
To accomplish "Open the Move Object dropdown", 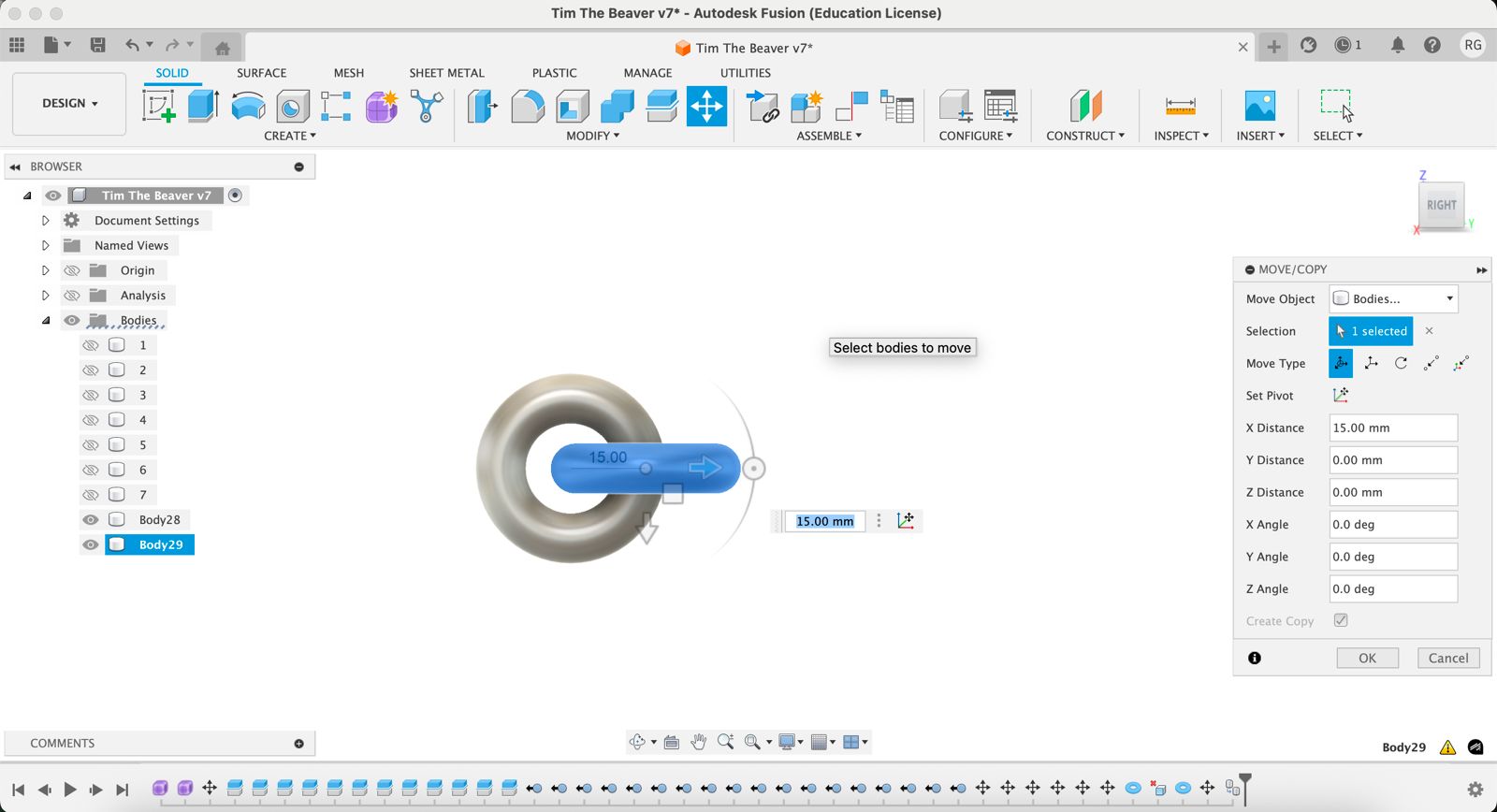I will point(1393,299).
